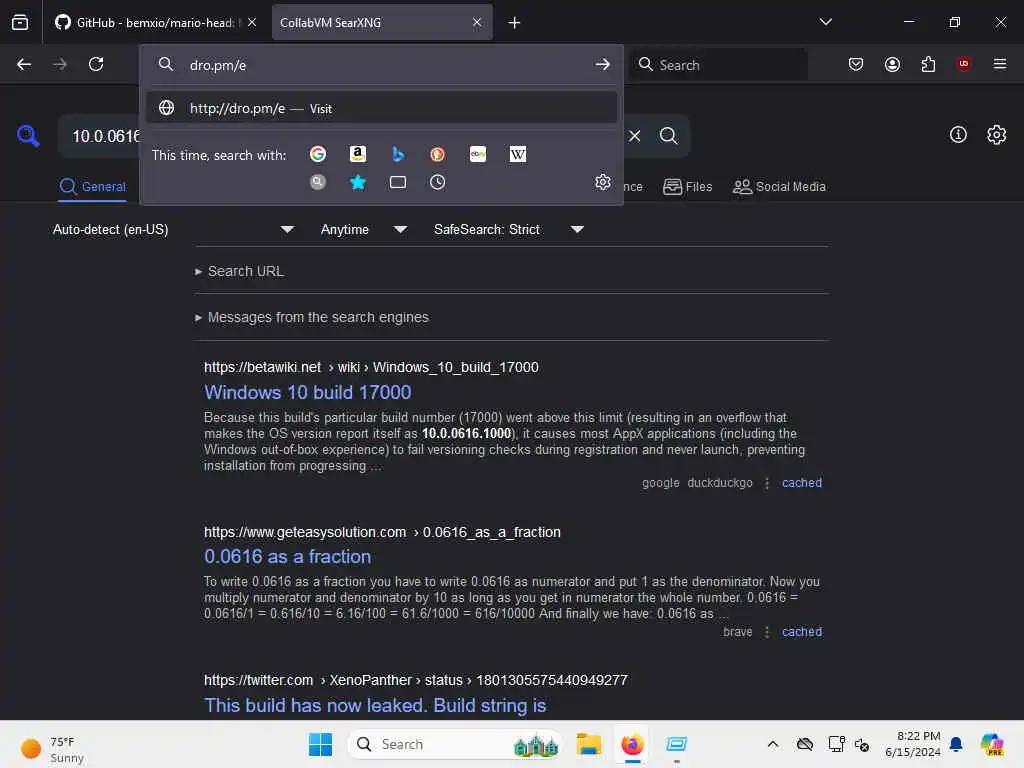Open the Firefox hamburger application menu
This screenshot has width=1024, height=768.
click(1000, 63)
